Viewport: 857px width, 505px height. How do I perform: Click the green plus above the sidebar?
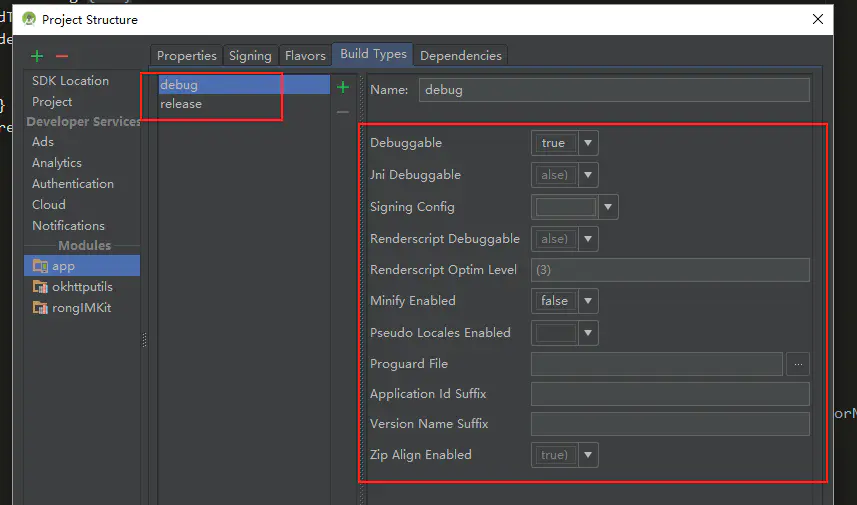click(x=37, y=56)
